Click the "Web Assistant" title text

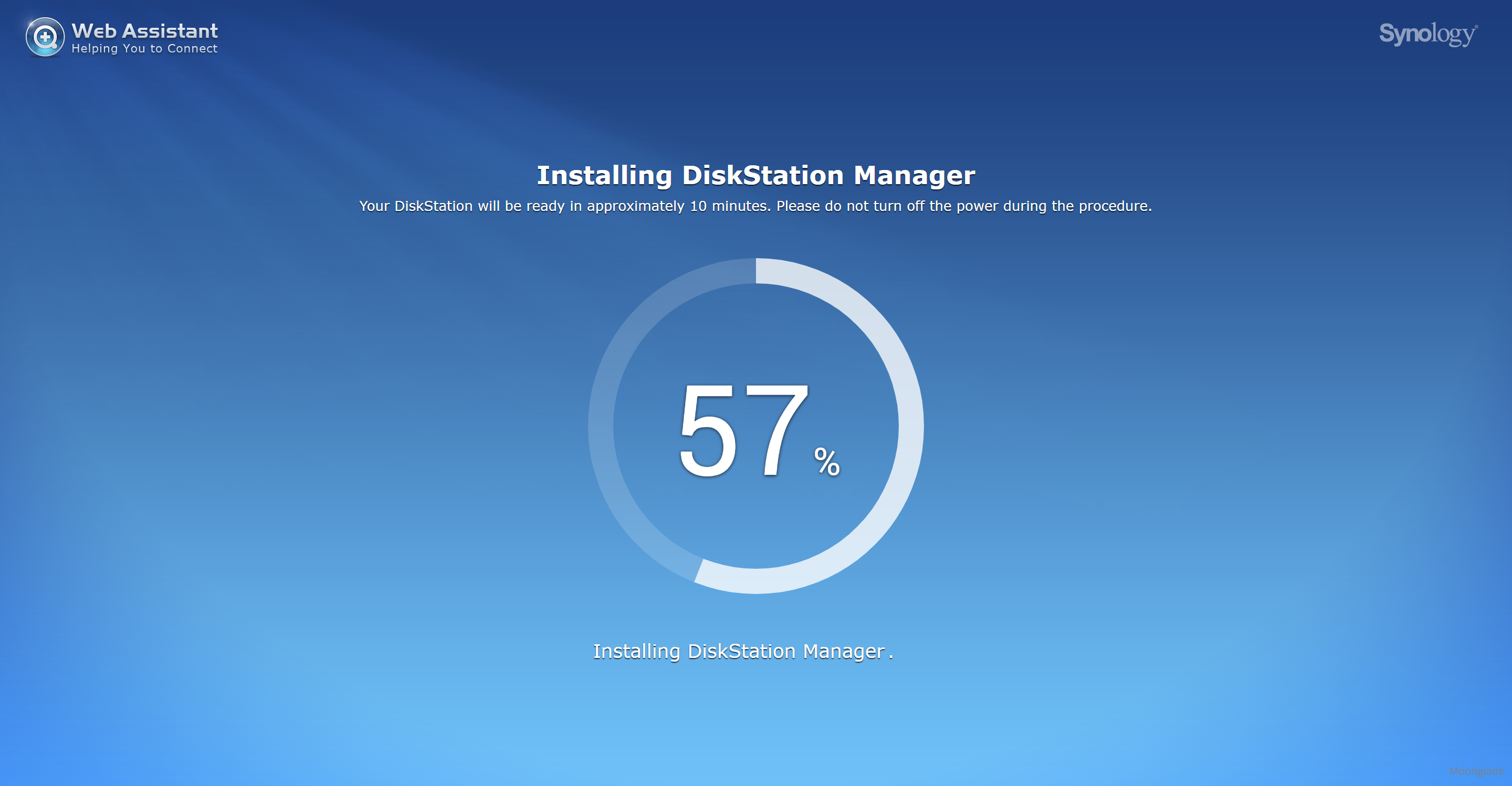coord(144,30)
